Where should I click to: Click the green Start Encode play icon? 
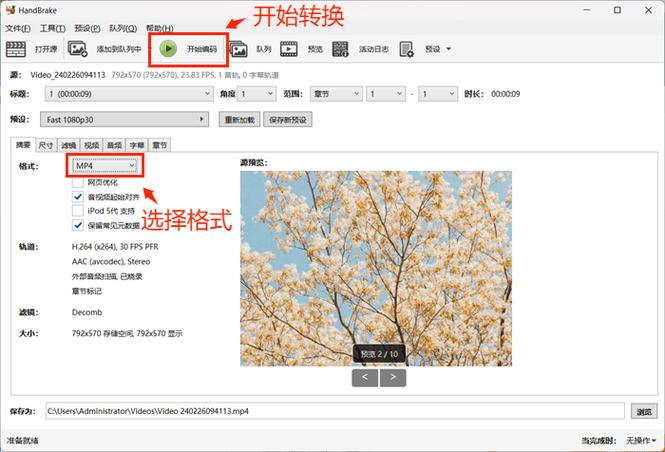point(168,49)
